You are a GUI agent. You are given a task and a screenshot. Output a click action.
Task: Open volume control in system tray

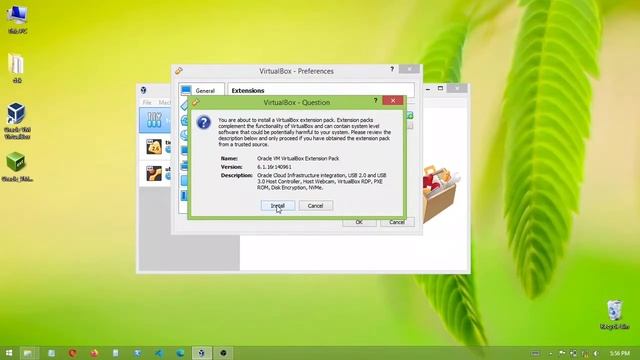click(x=596, y=353)
